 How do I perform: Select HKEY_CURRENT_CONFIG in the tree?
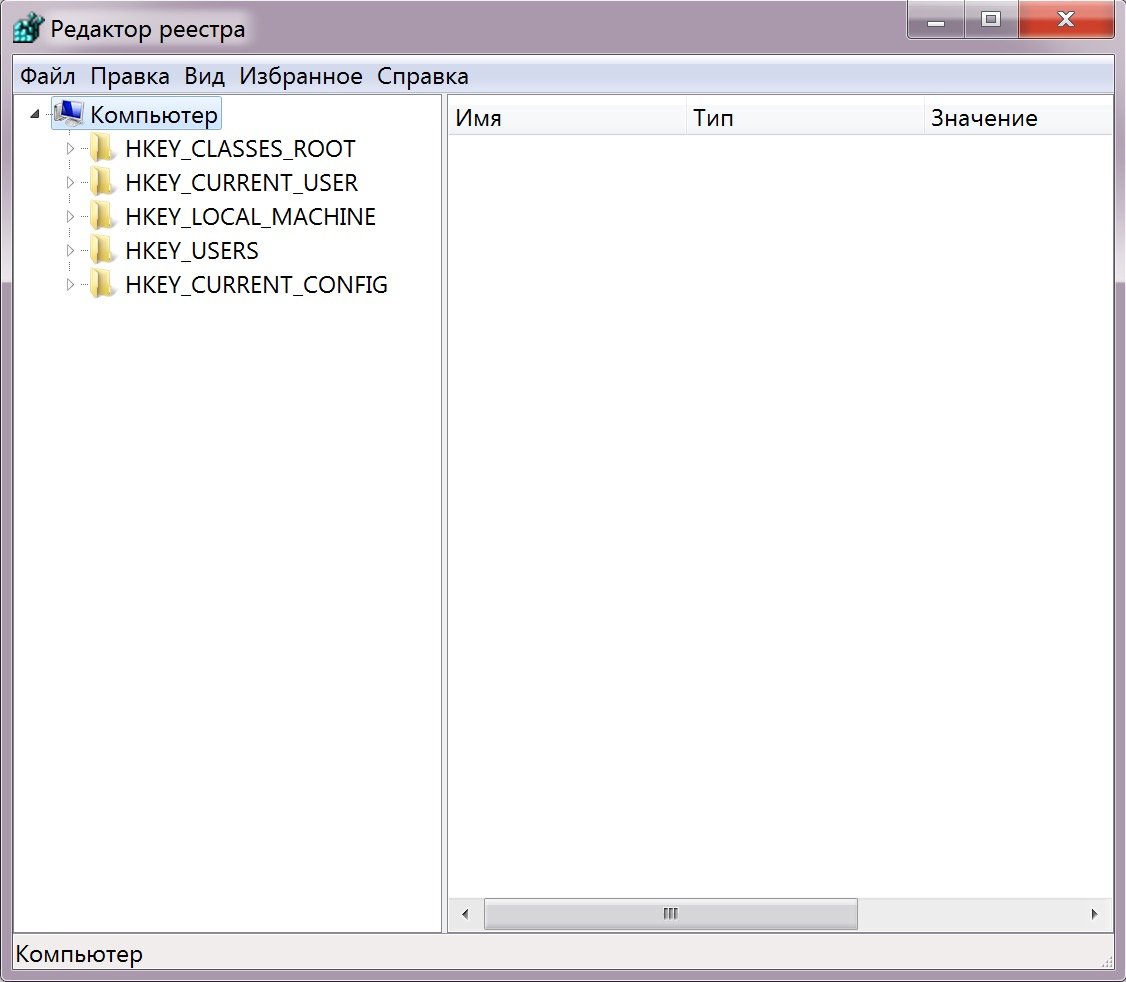(256, 284)
